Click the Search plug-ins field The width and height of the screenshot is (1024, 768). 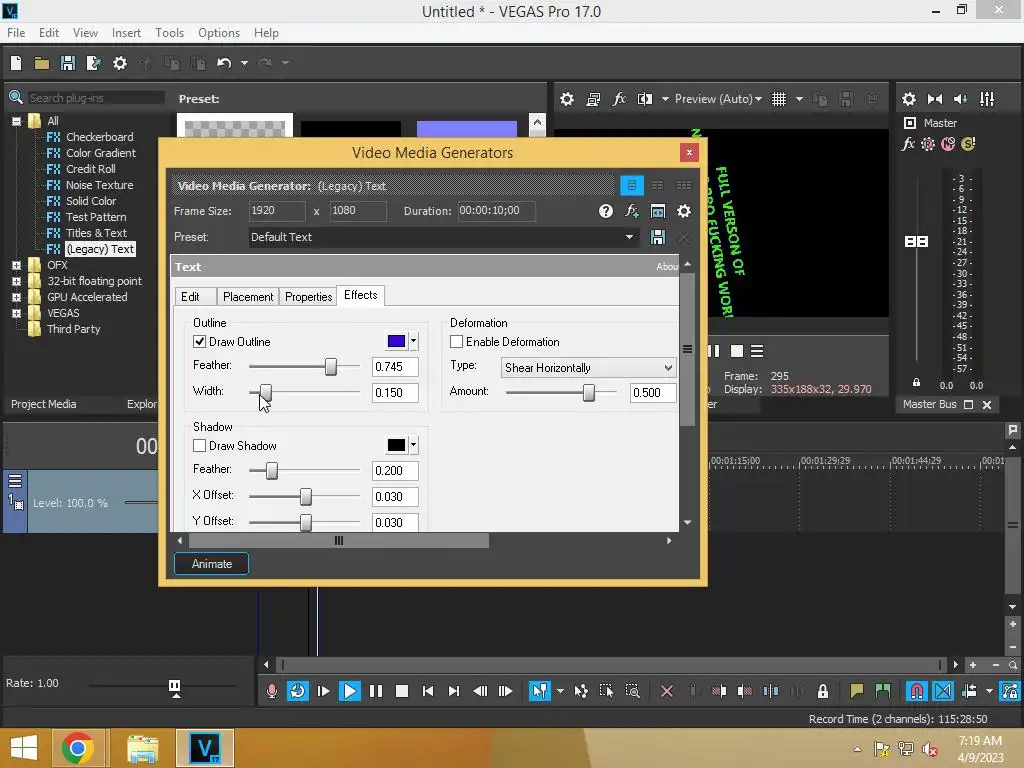click(x=95, y=98)
